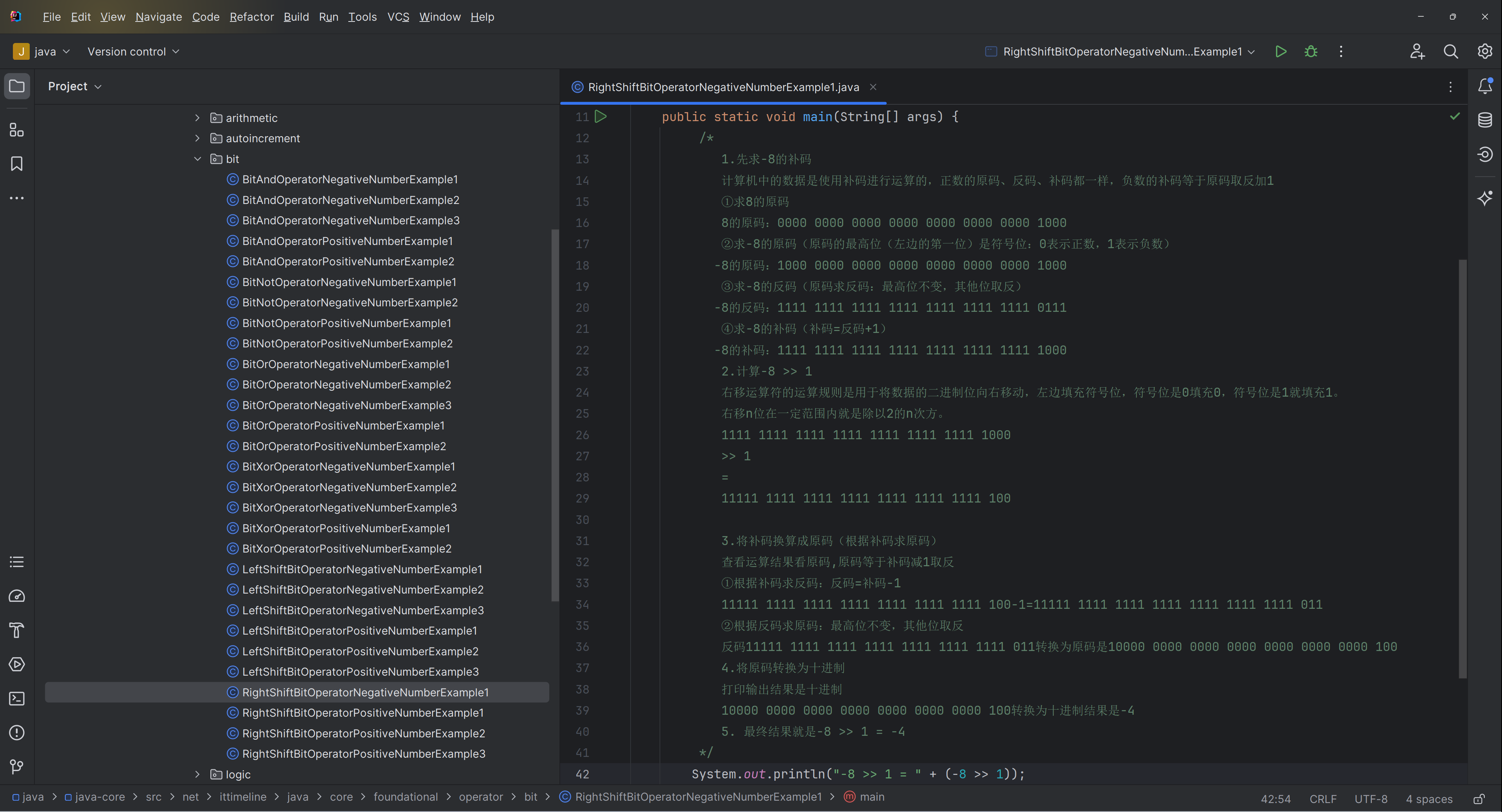Click operator in the breadcrumb bar
Viewport: 1502px width, 812px height.
[480, 797]
